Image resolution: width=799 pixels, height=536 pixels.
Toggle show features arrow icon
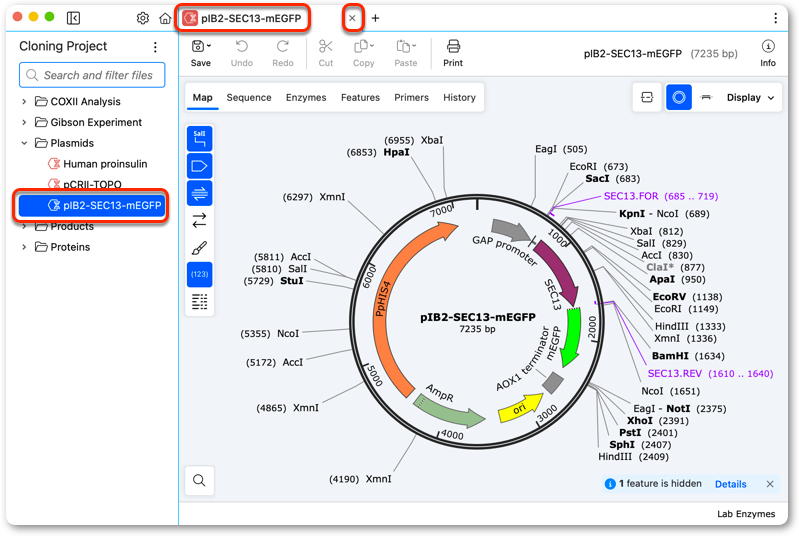[200, 166]
